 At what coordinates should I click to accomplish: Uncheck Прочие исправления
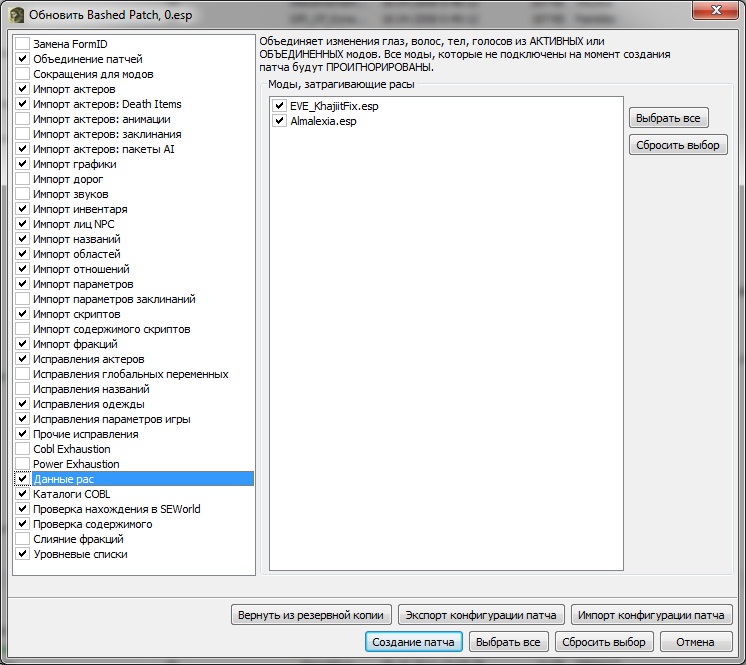[x=22, y=434]
